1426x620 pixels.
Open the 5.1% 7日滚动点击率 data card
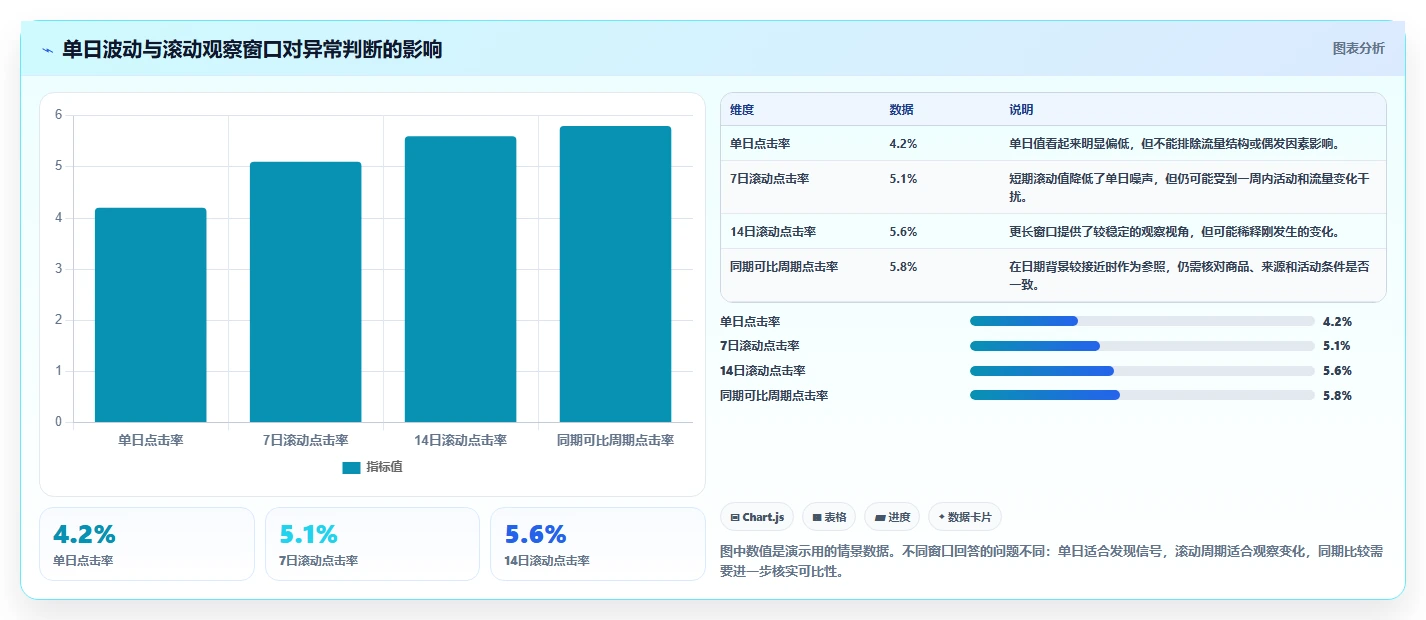[372, 544]
